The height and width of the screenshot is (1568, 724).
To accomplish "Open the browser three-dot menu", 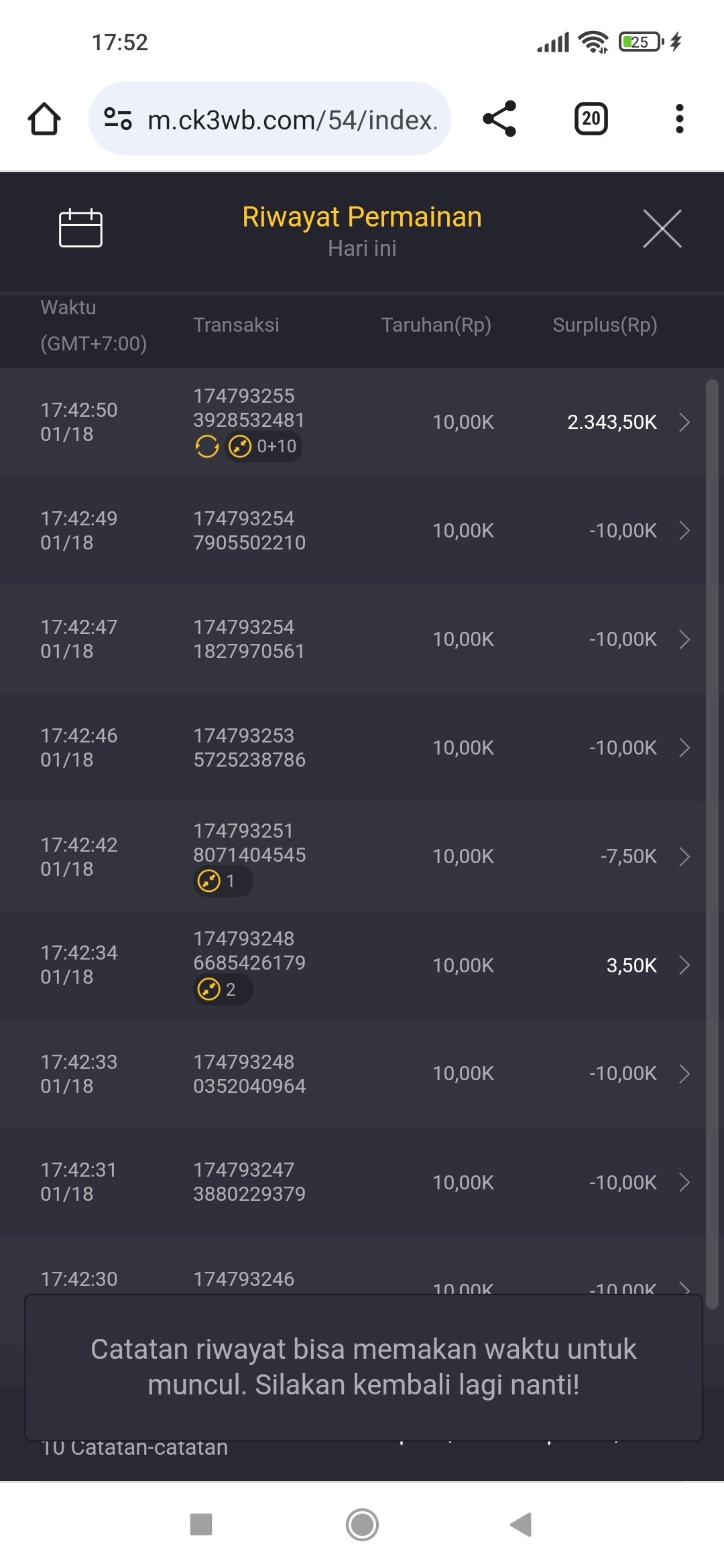I will click(x=679, y=119).
